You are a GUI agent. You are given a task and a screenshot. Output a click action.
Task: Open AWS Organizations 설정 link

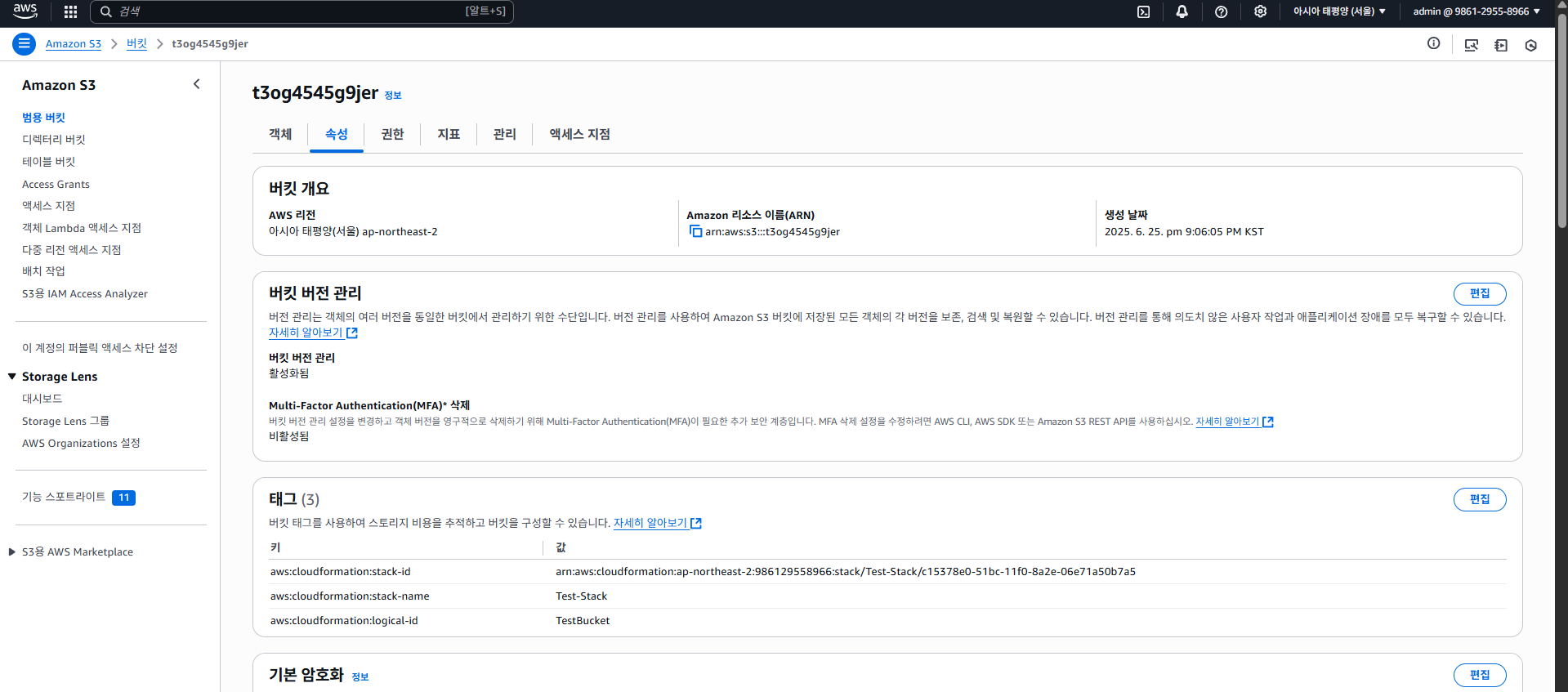pos(81,444)
